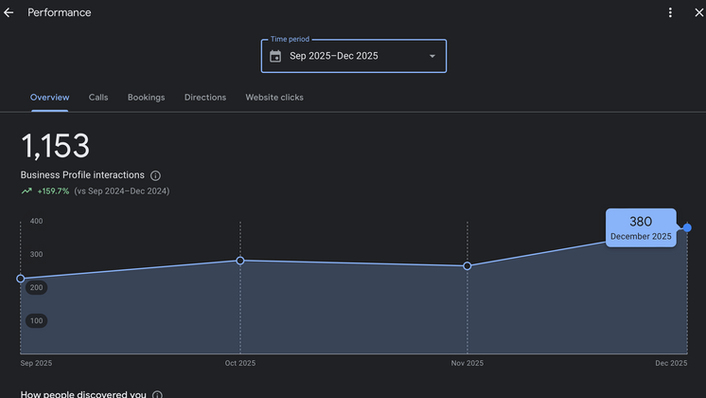Click the 200 y-axis label
Viewport: 706px width, 398px height.
pos(36,288)
